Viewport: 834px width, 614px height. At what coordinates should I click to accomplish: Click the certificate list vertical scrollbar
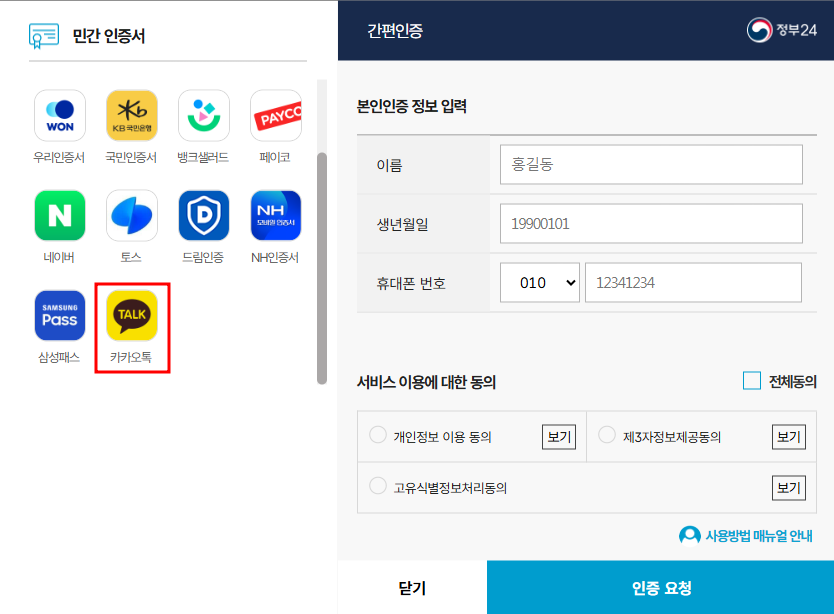(322, 268)
